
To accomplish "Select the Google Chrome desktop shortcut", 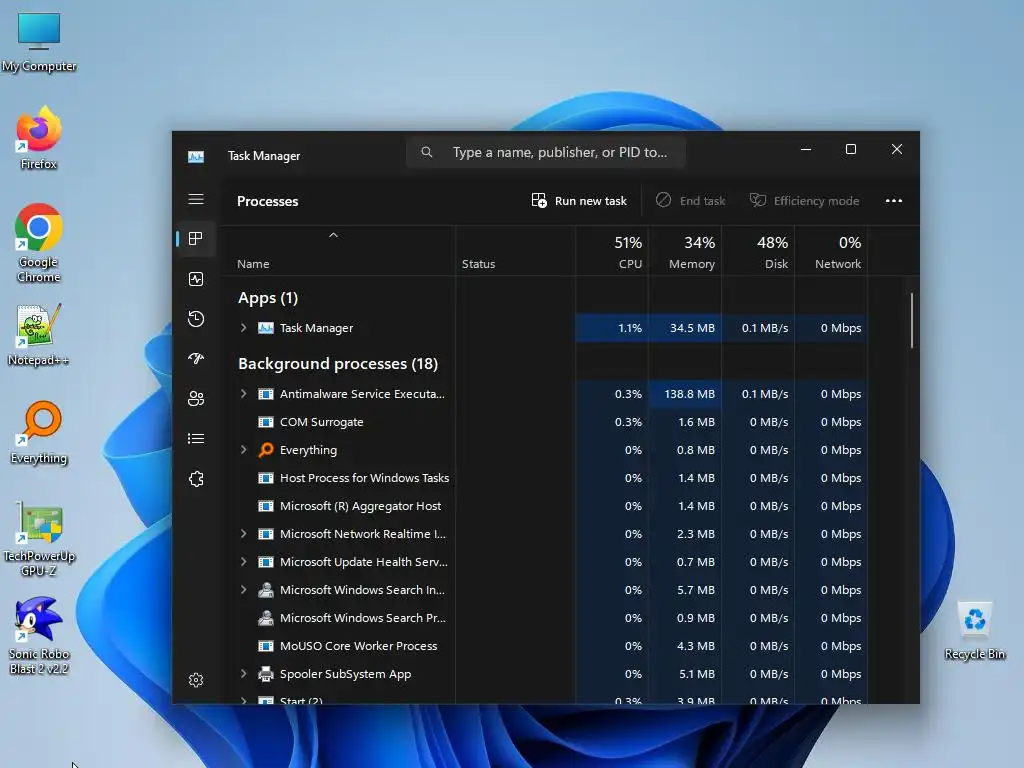I will [x=39, y=243].
